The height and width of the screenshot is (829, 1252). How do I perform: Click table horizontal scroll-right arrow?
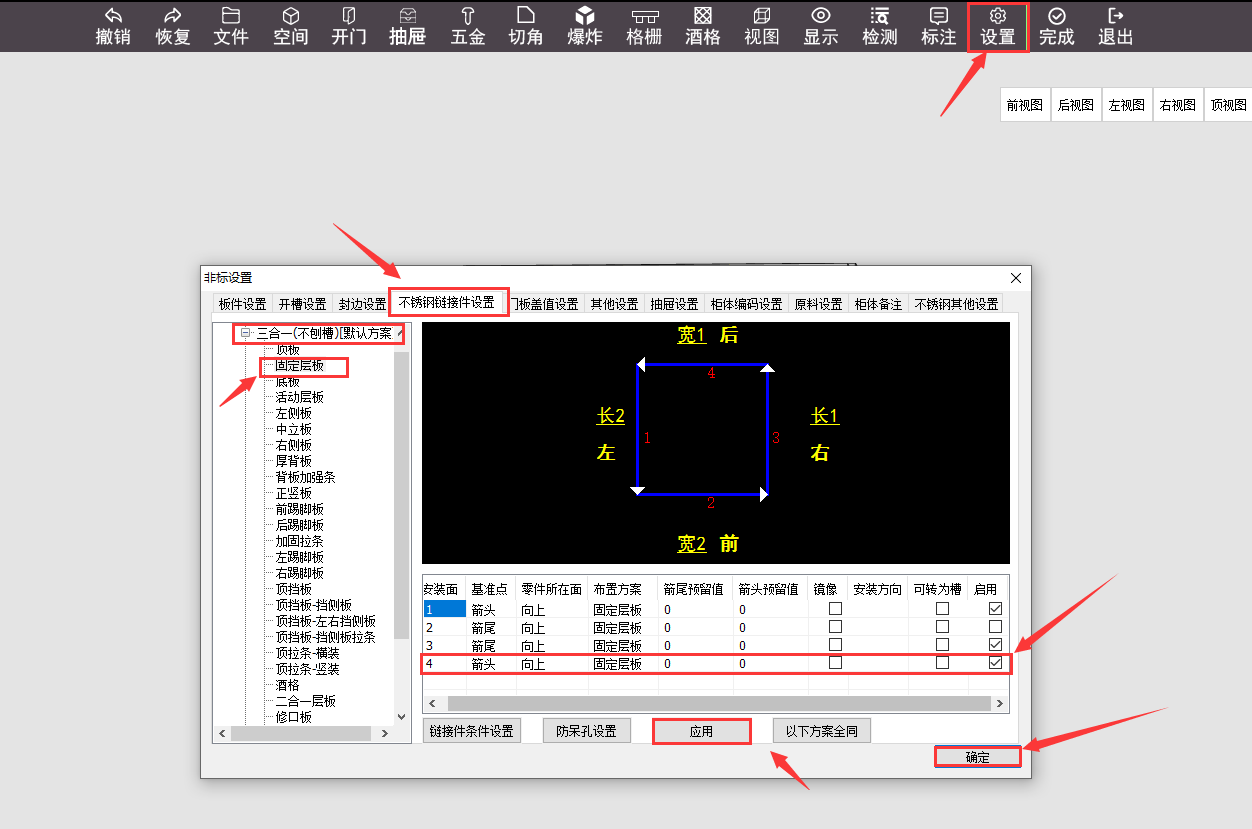coord(999,704)
